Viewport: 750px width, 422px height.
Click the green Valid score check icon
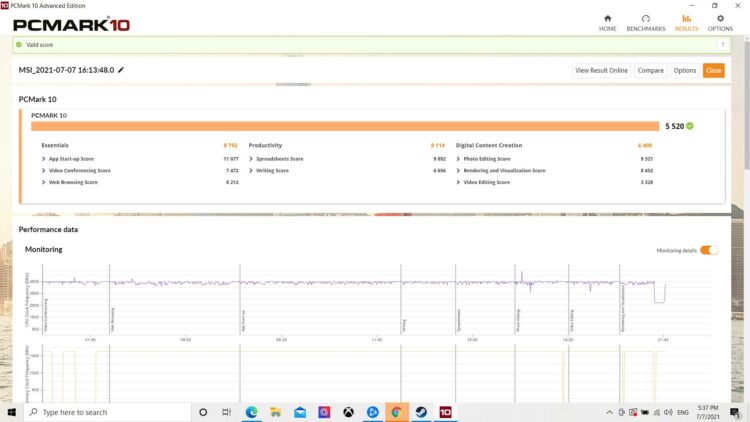[x=19, y=44]
